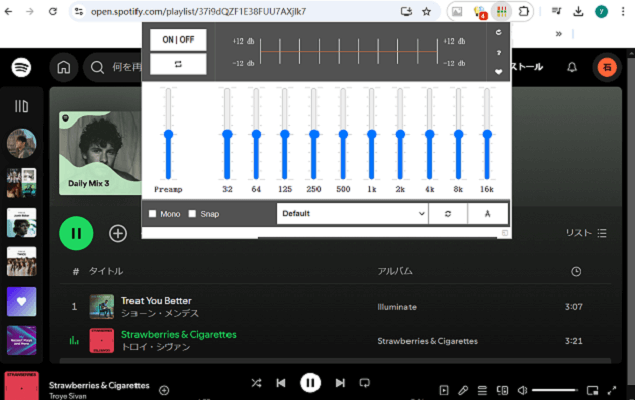Image resolution: width=635 pixels, height=400 pixels.
Task: Enable the Snap checkbox
Action: pyautogui.click(x=192, y=214)
